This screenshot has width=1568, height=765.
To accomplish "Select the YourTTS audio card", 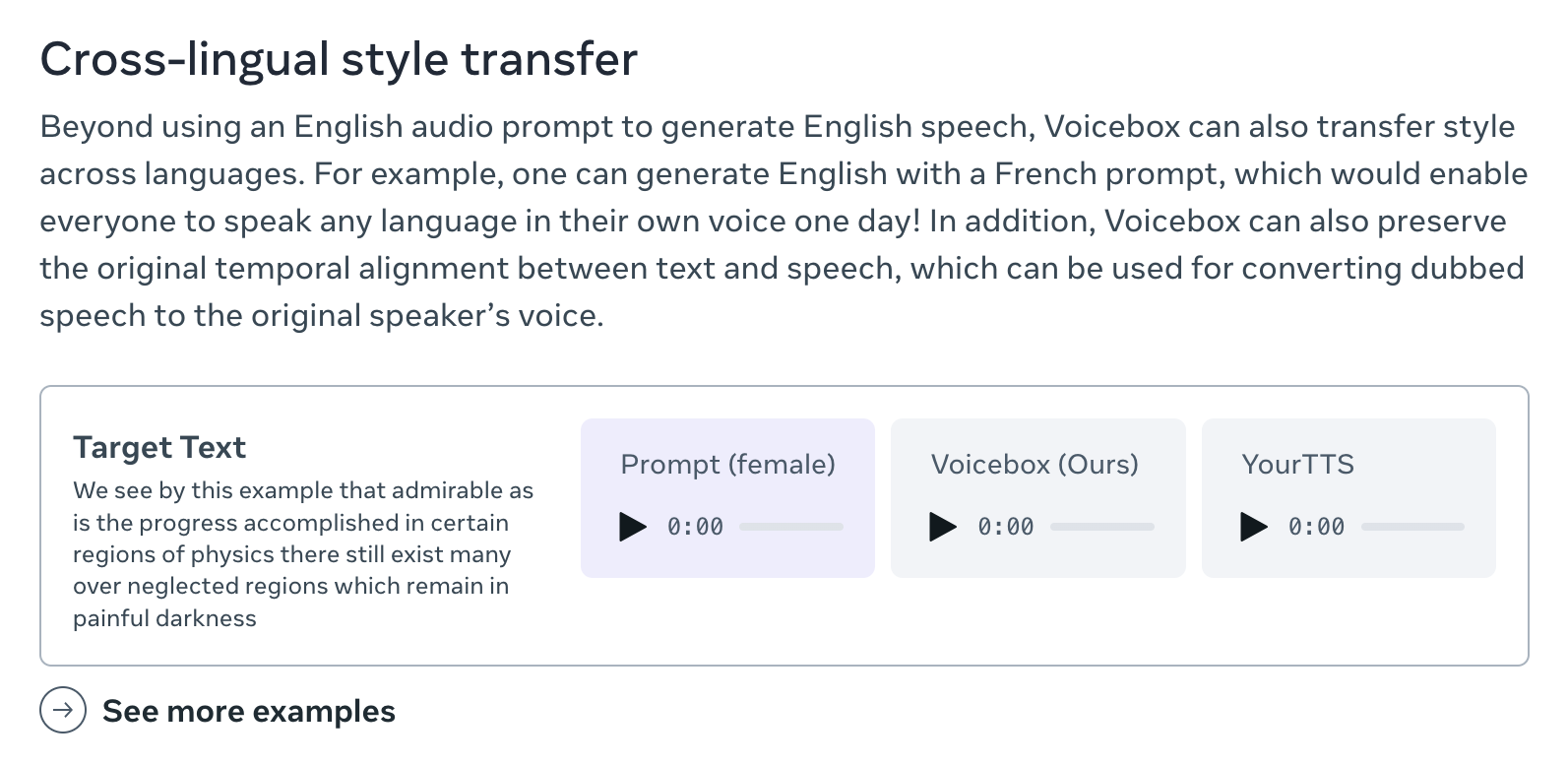I will click(1348, 497).
